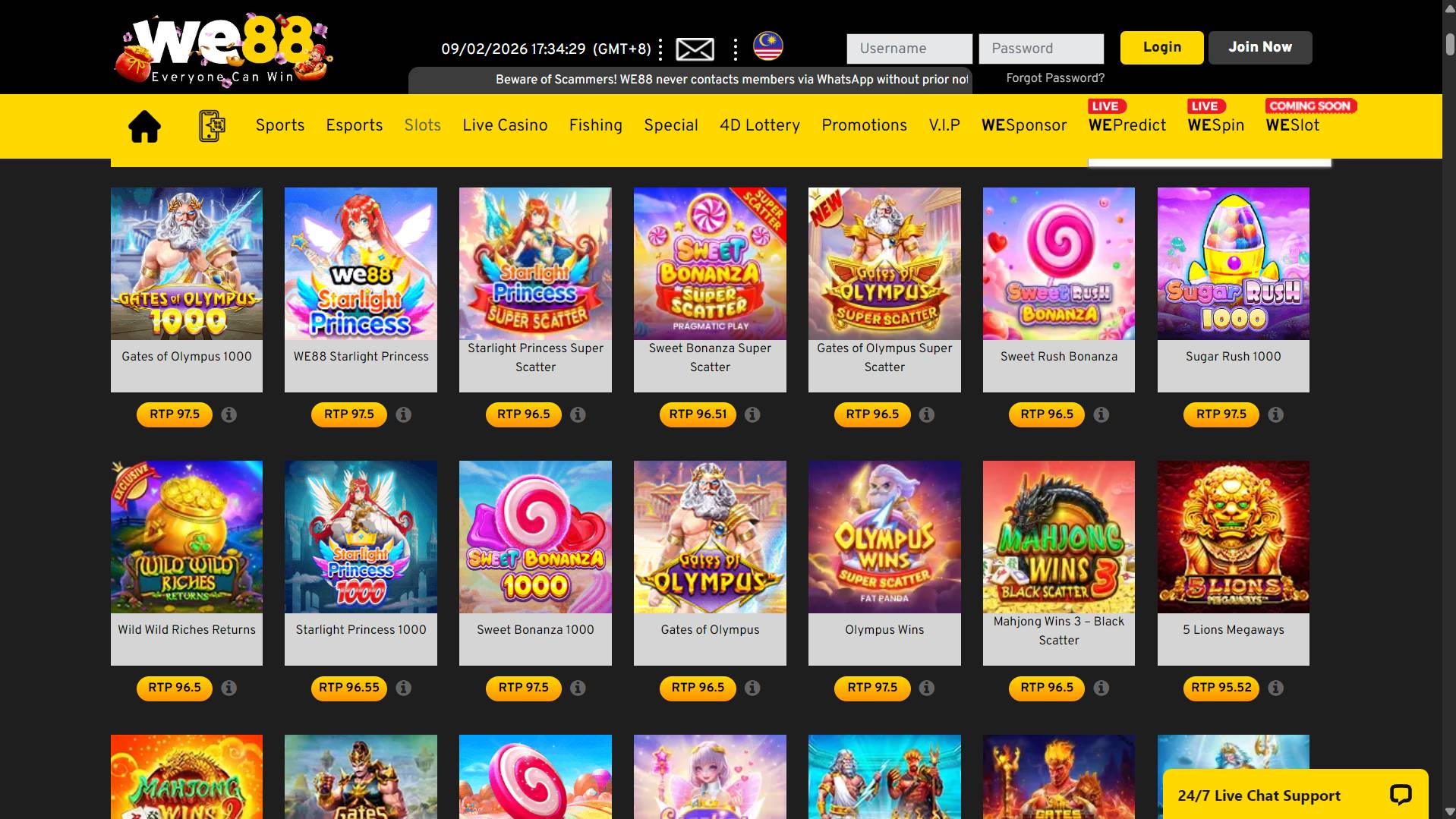
Task: Click the page vertical scrollbar
Action: tap(1449, 410)
